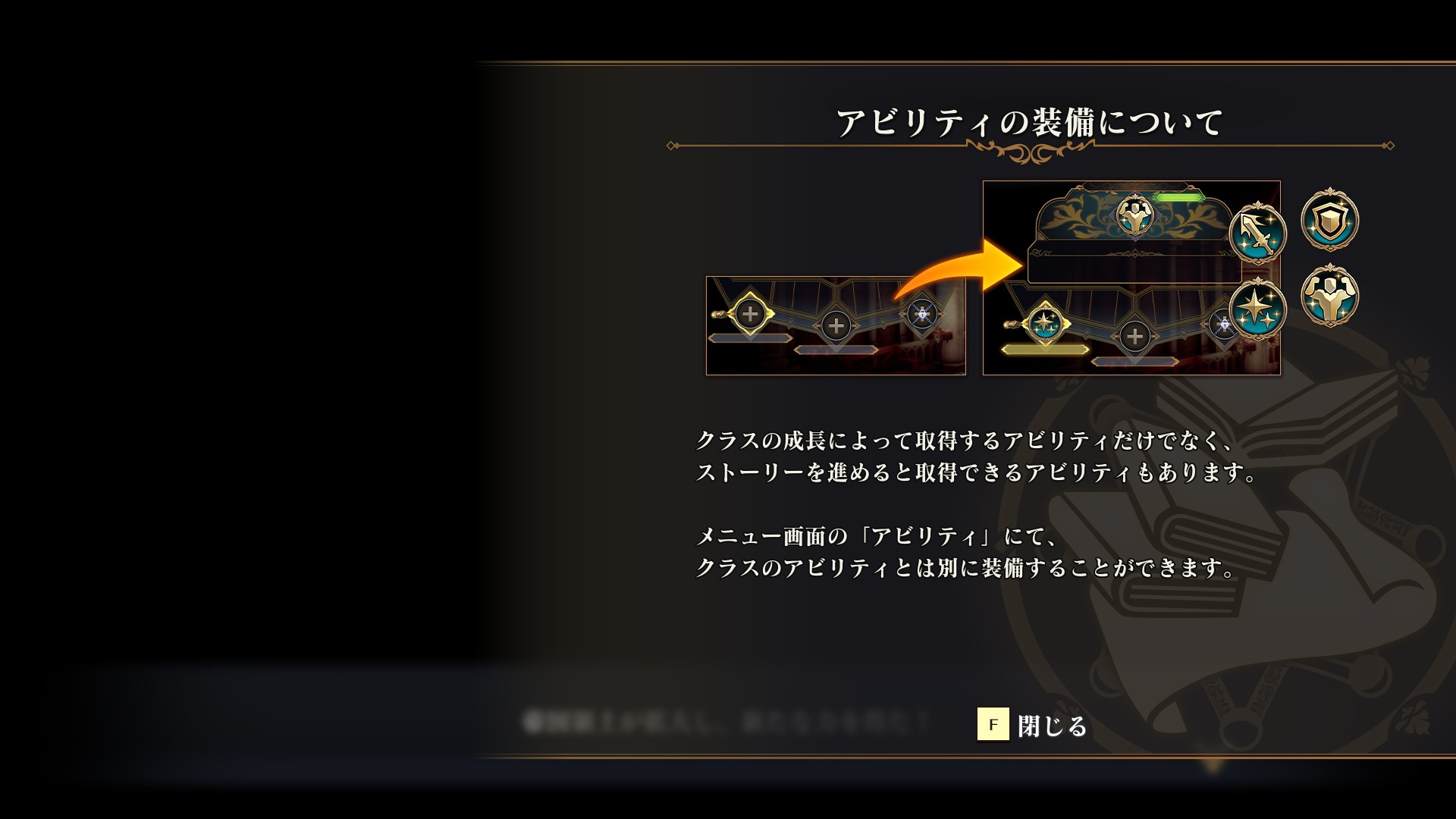This screenshot has width=1456, height=819.
Task: Click the title アビリティの装備について
Action: 1030,123
